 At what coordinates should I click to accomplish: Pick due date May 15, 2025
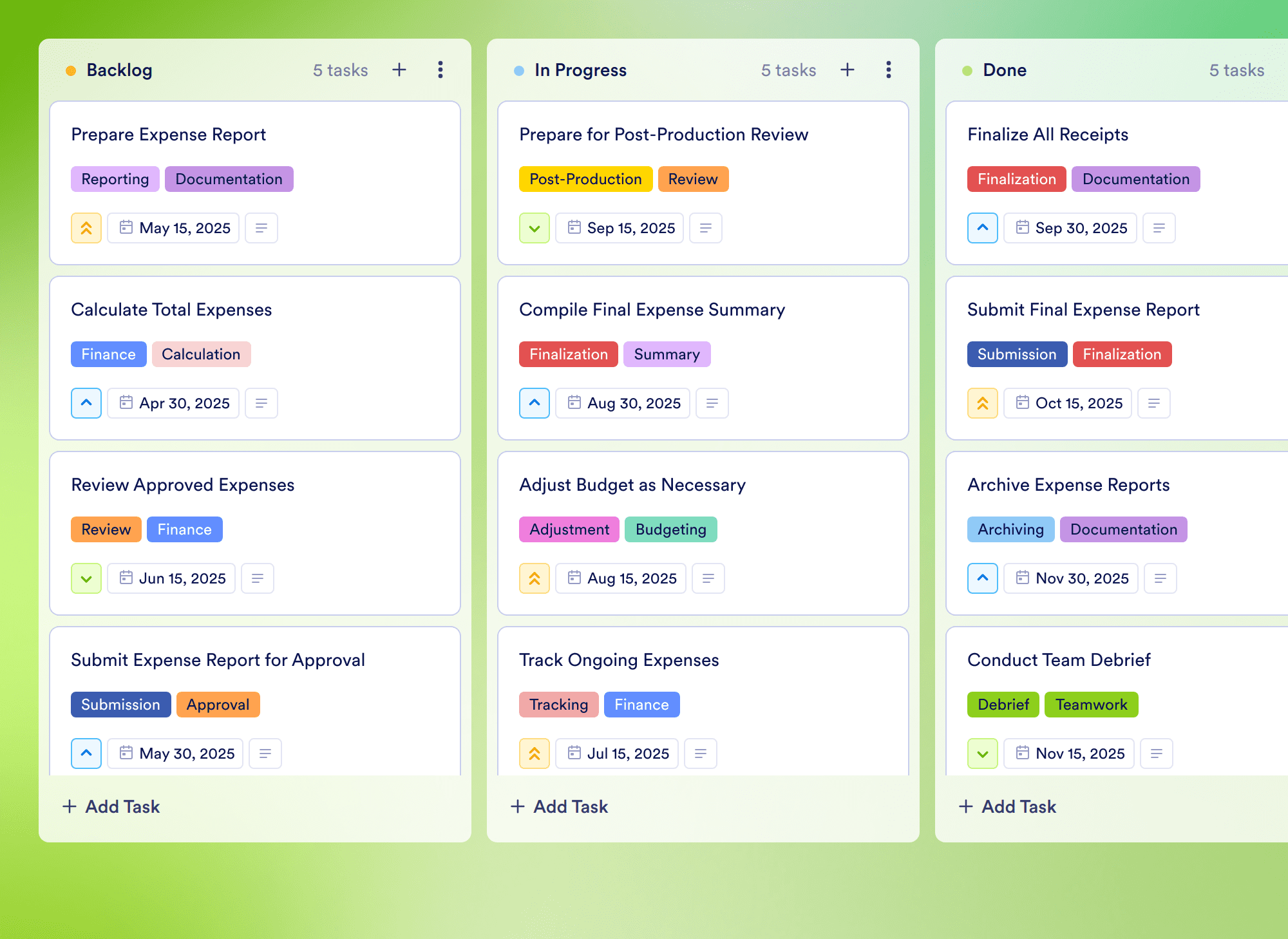pos(173,228)
